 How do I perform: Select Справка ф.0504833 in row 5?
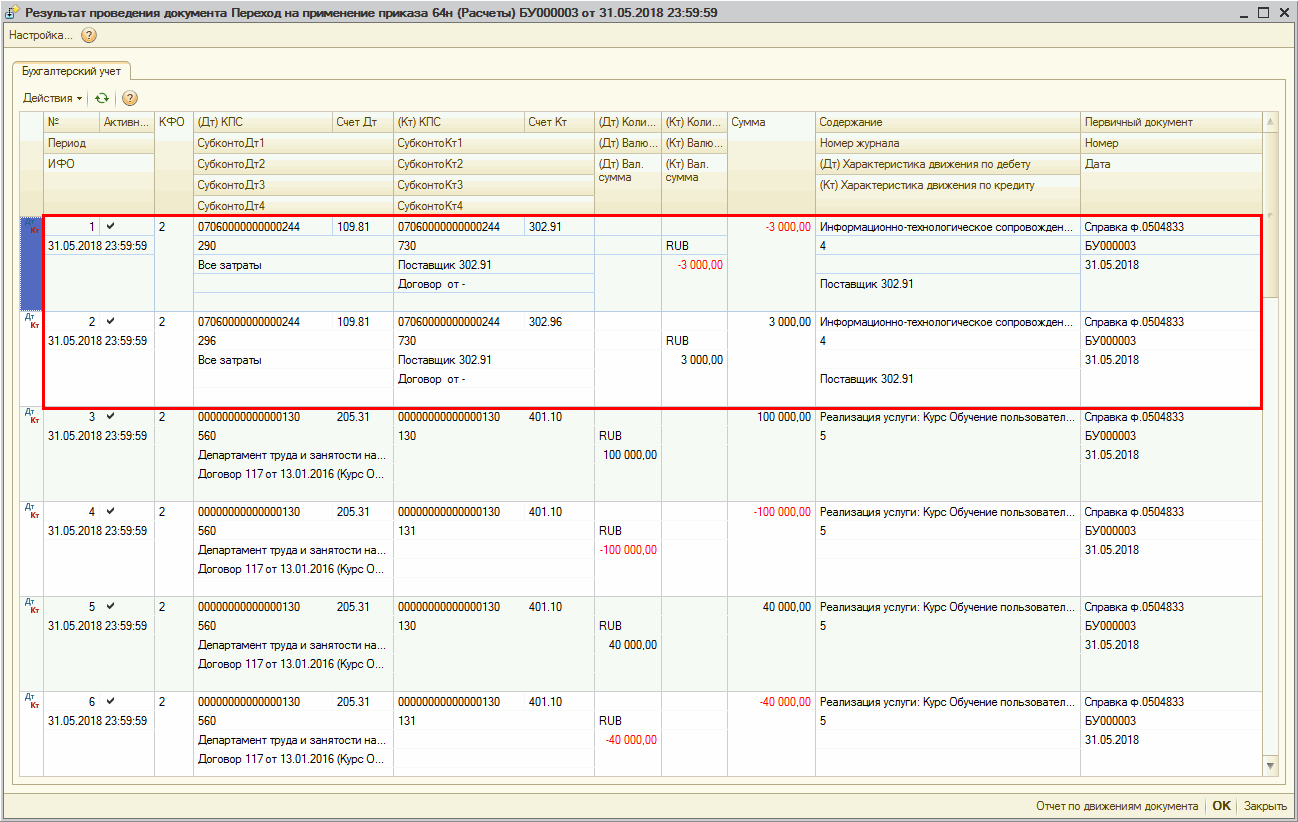[x=1171, y=607]
